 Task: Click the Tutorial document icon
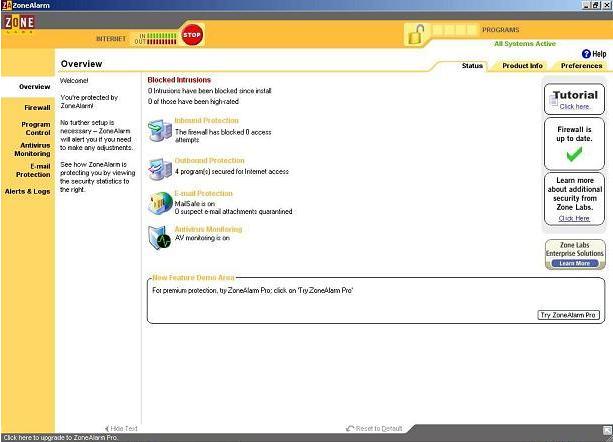[554, 100]
